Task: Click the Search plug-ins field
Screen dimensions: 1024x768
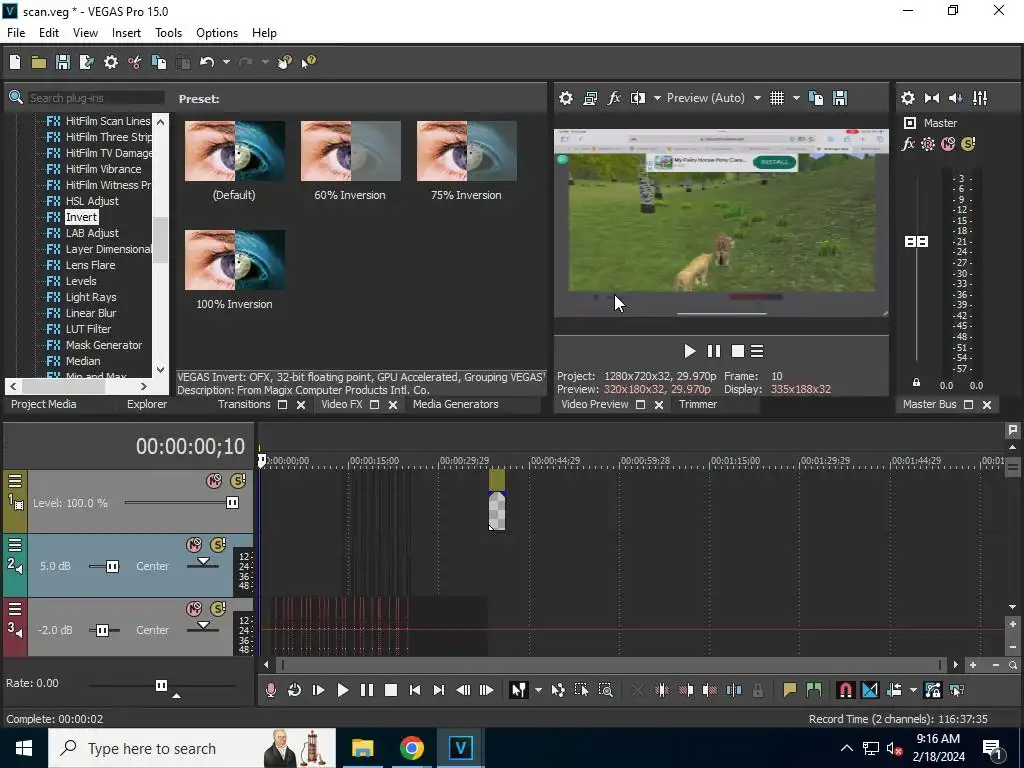Action: [x=95, y=98]
